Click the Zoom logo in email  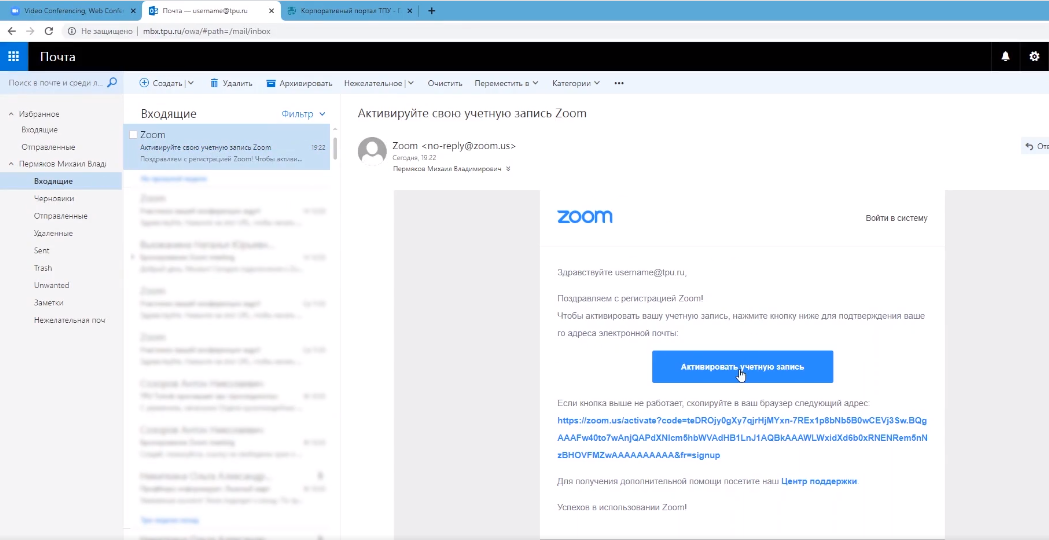coord(585,217)
